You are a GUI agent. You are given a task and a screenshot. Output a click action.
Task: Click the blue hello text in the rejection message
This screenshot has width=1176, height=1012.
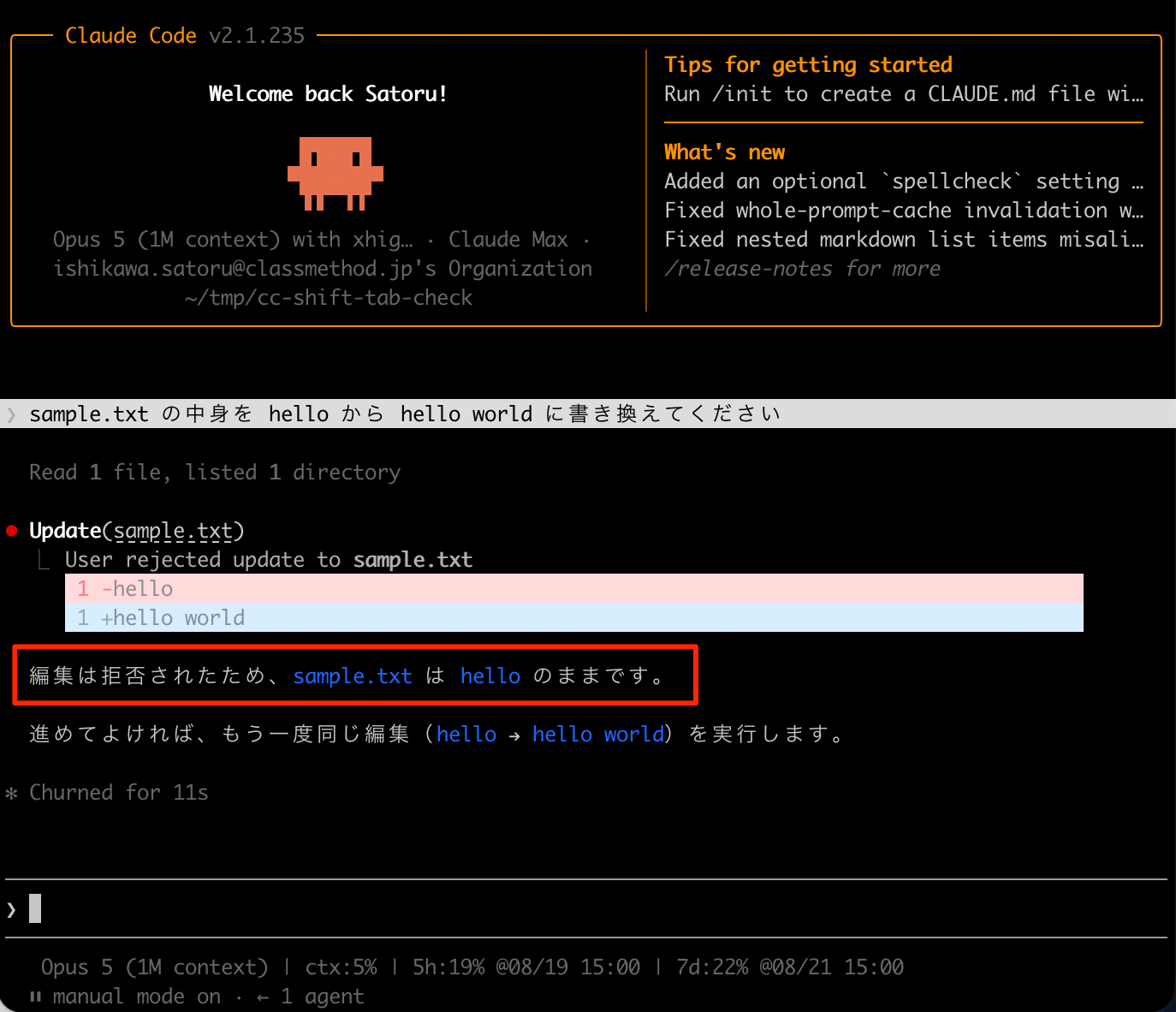[490, 676]
